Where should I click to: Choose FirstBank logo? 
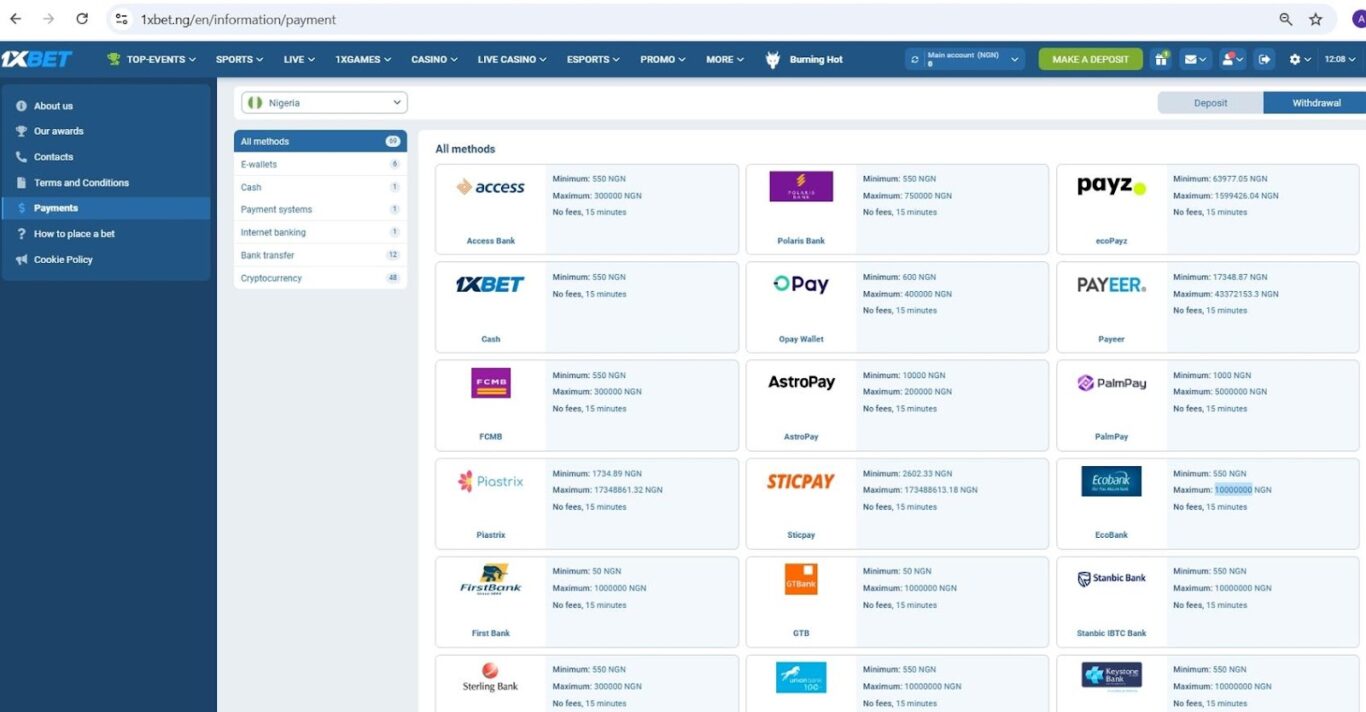pos(491,579)
